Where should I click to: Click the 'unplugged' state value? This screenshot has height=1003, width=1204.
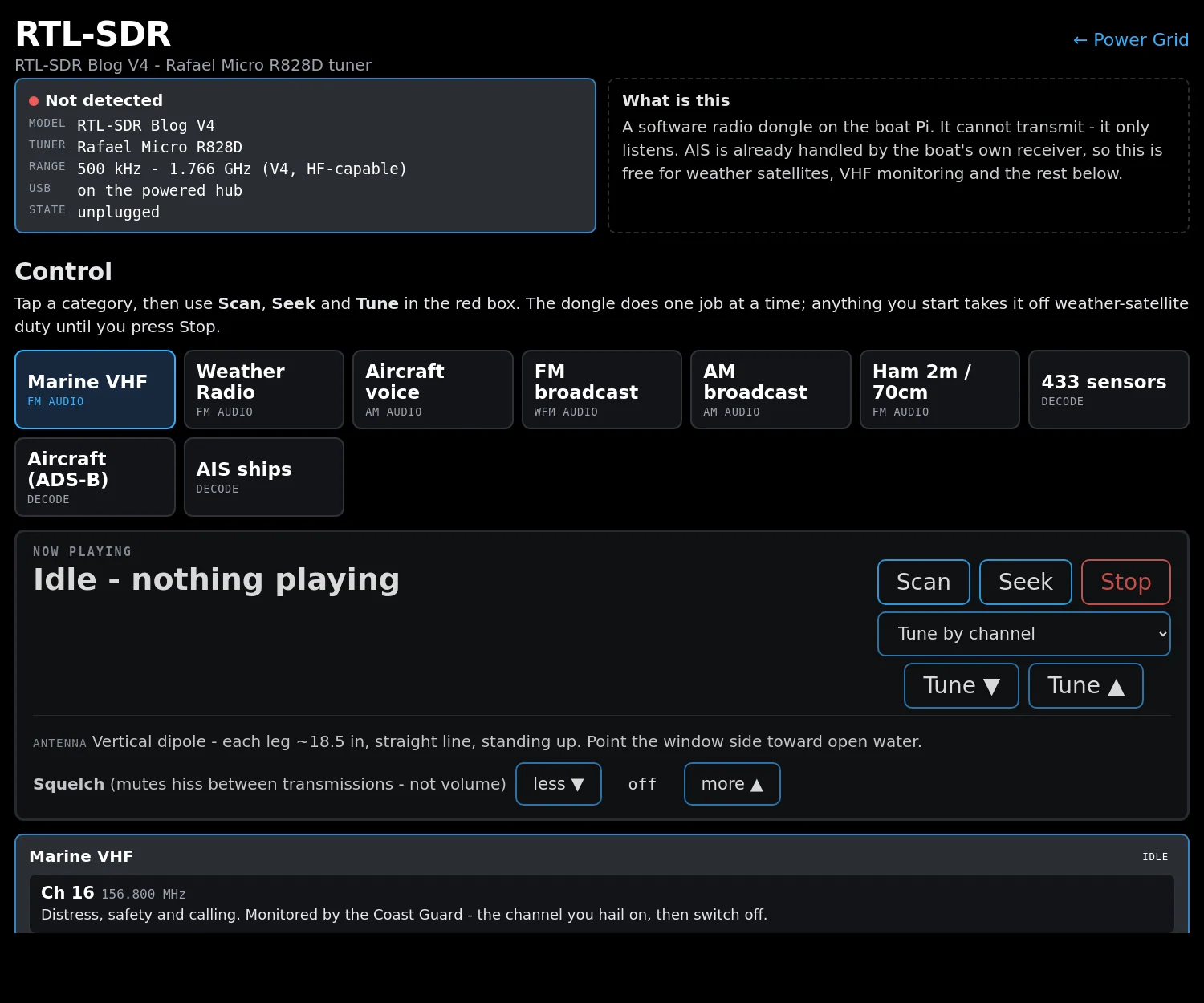[118, 212]
